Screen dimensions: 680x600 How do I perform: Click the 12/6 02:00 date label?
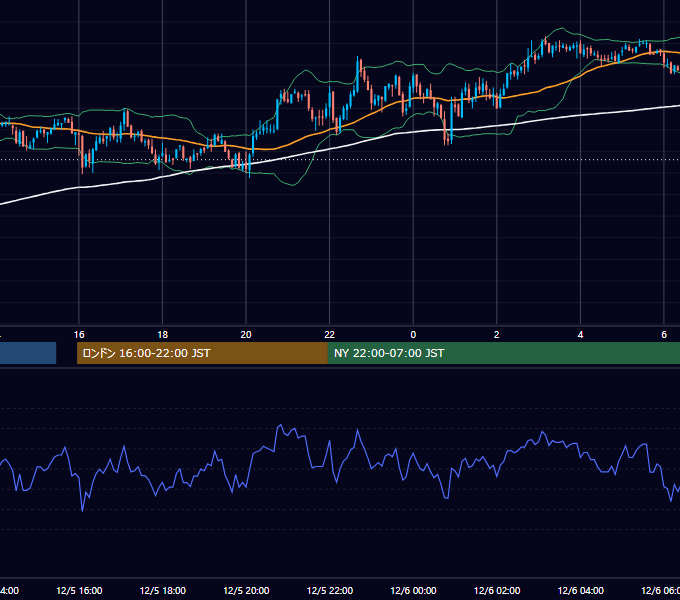coord(497,590)
